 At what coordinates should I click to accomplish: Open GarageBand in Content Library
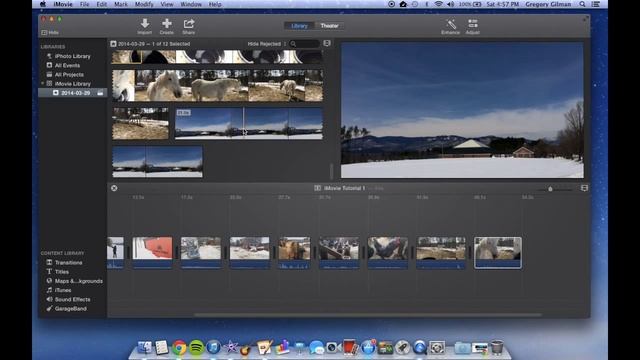[70, 309]
